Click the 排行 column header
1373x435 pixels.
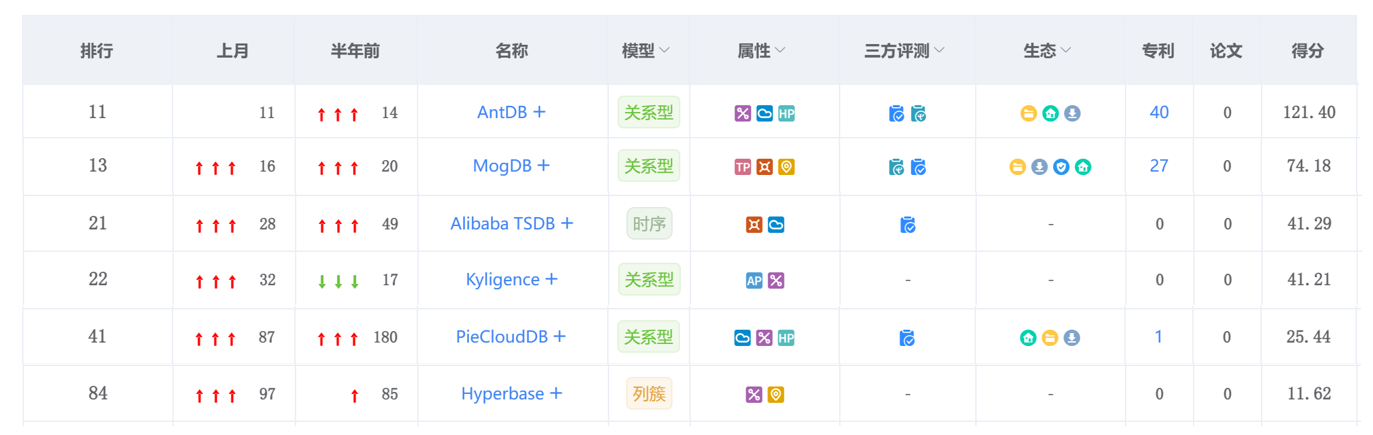click(97, 51)
